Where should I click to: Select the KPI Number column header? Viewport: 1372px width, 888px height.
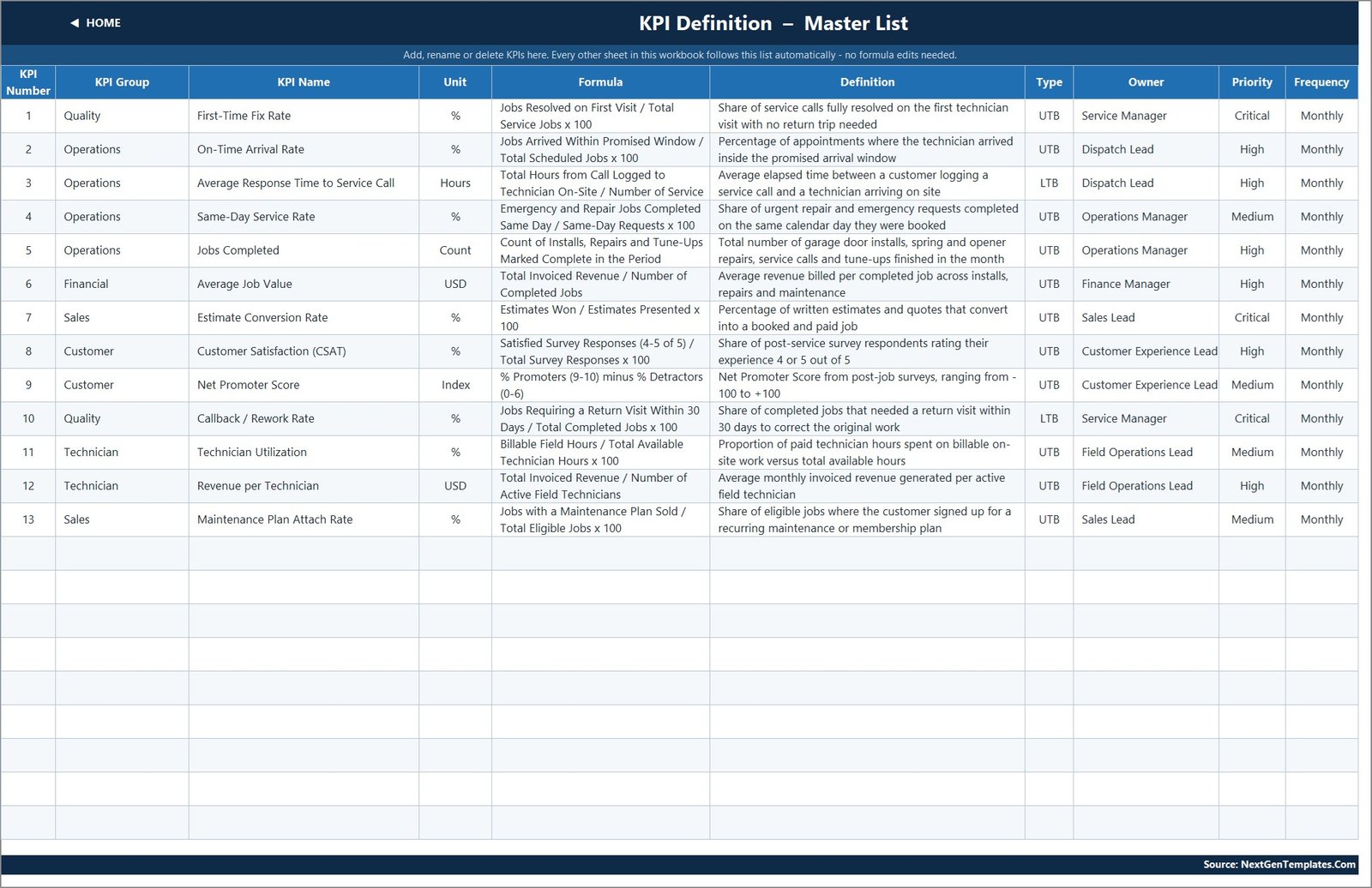pyautogui.click(x=28, y=82)
